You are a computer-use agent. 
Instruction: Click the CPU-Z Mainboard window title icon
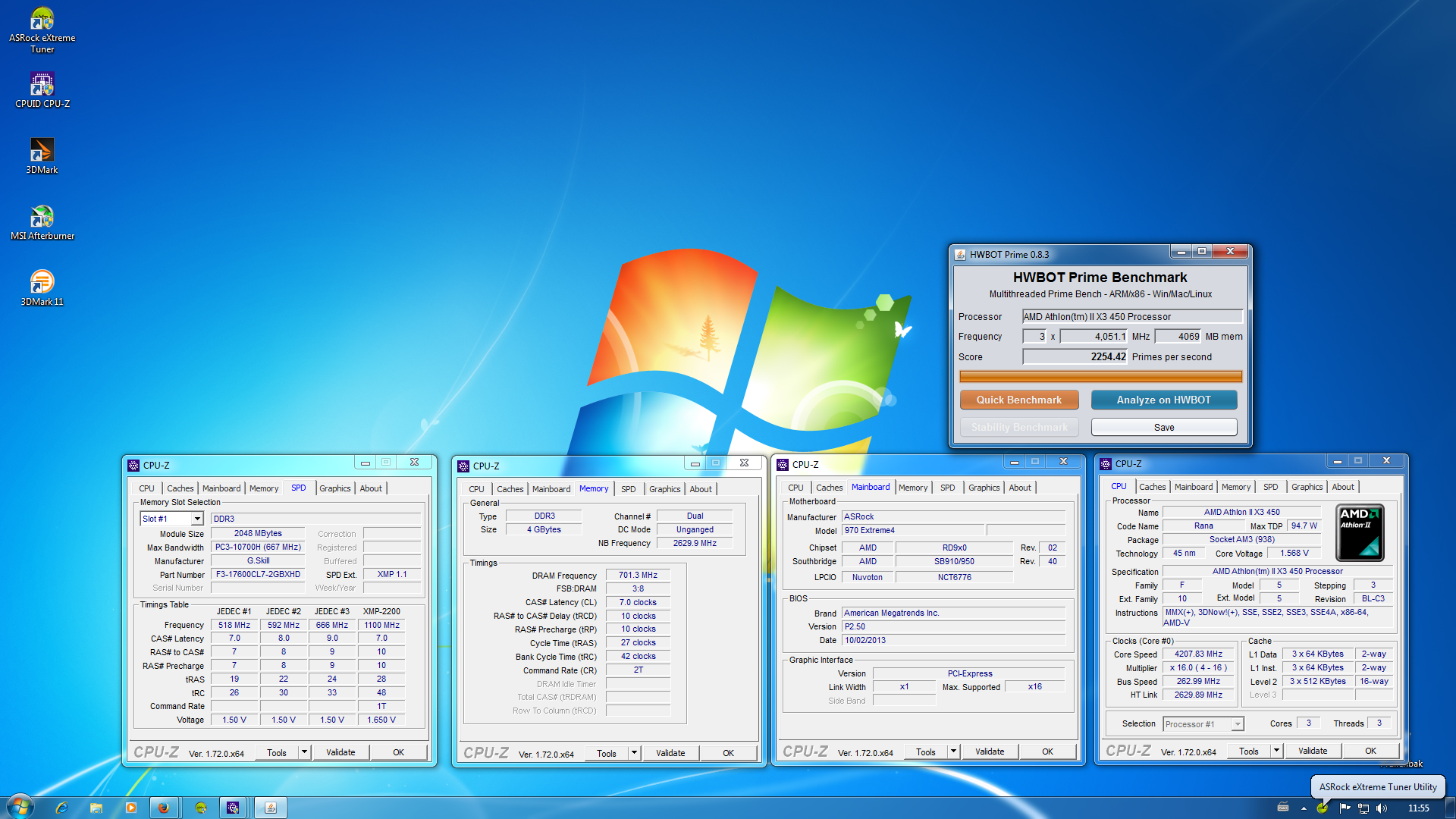pyautogui.click(x=783, y=465)
